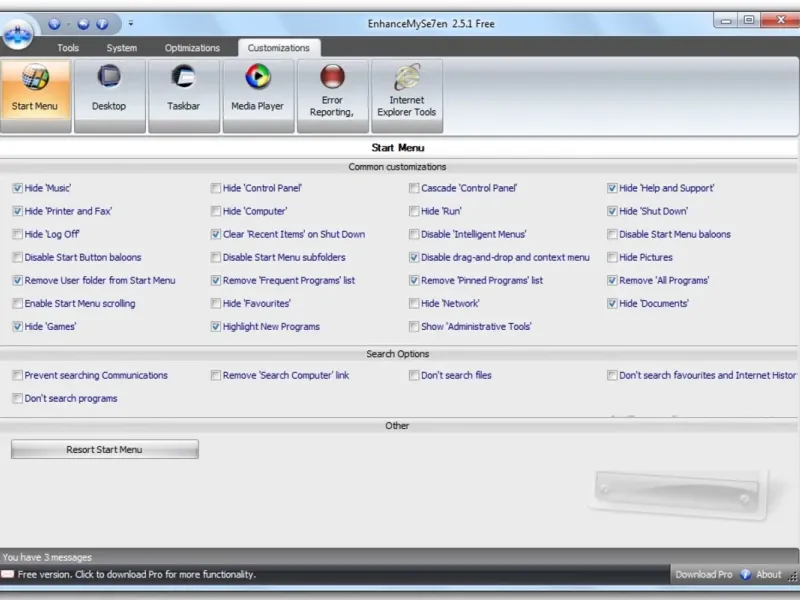Open the EnhanceMySe7en application orb menu
Viewport: 800px width, 600px height.
click(x=18, y=34)
